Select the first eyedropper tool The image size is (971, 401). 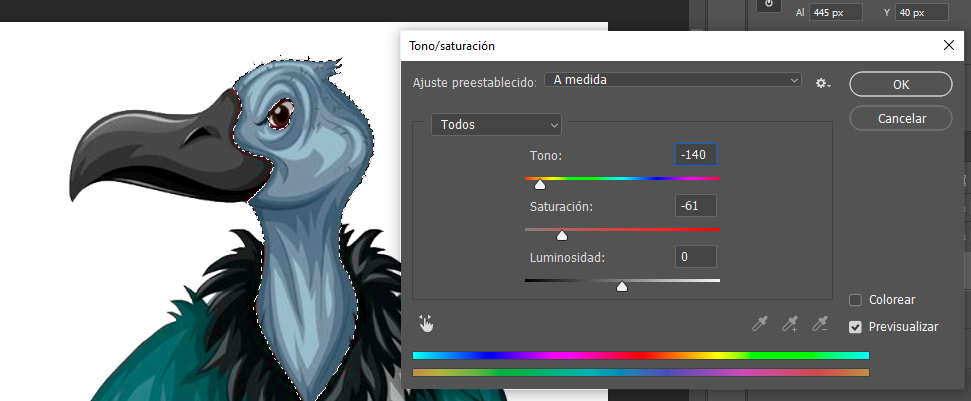coord(761,323)
